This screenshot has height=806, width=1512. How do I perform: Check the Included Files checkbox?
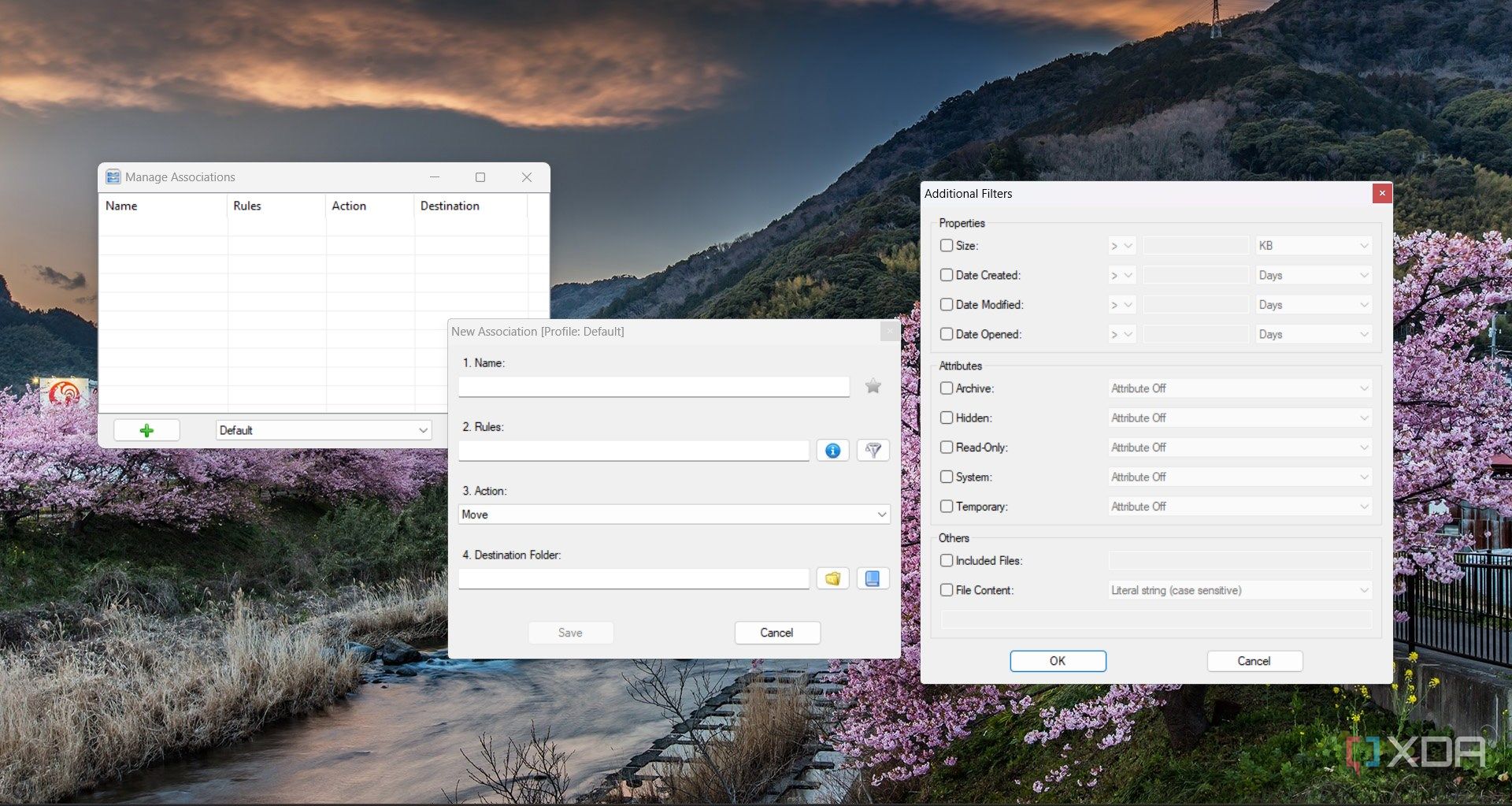pos(947,560)
